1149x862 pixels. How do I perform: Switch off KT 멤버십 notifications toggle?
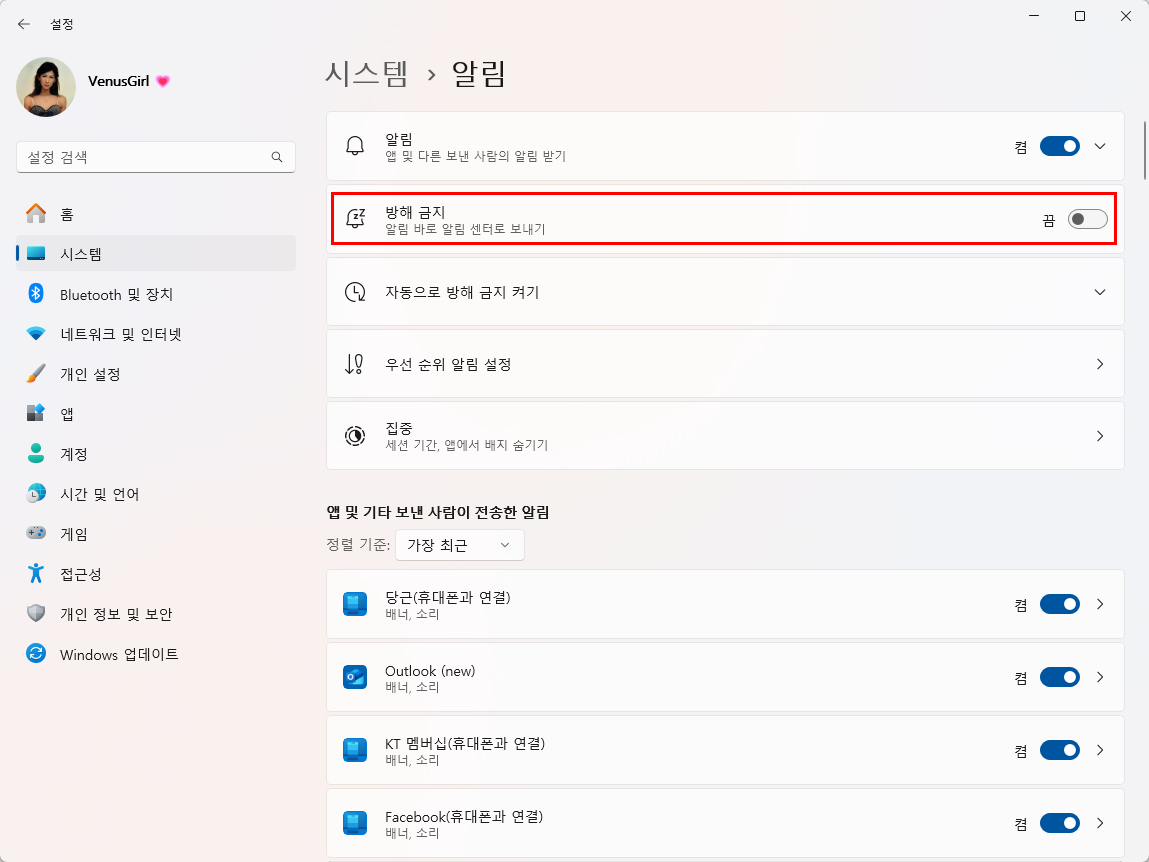point(1060,750)
